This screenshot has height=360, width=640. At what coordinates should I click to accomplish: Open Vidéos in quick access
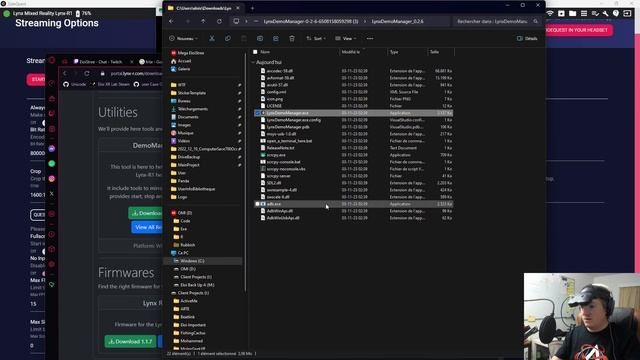click(180, 141)
